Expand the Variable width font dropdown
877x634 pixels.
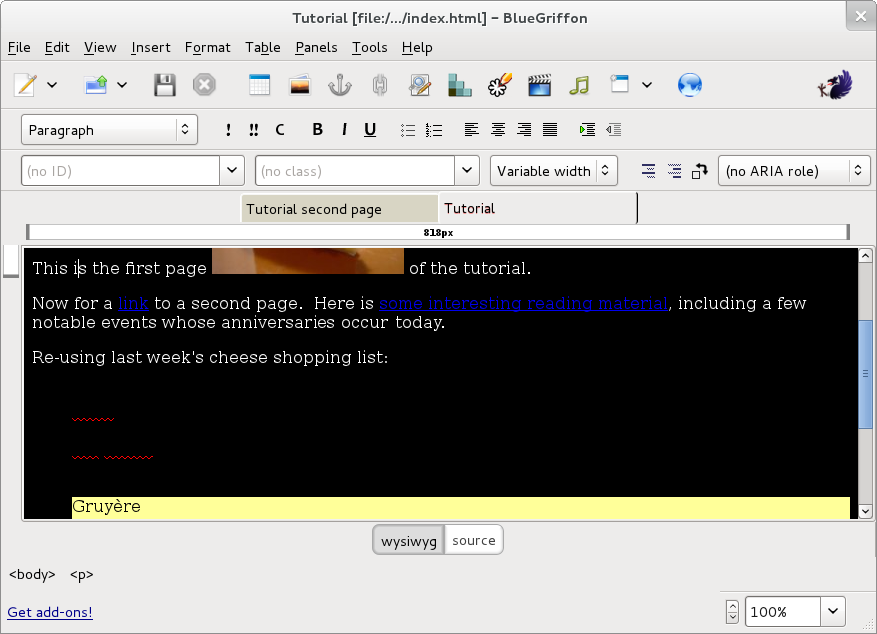point(553,171)
